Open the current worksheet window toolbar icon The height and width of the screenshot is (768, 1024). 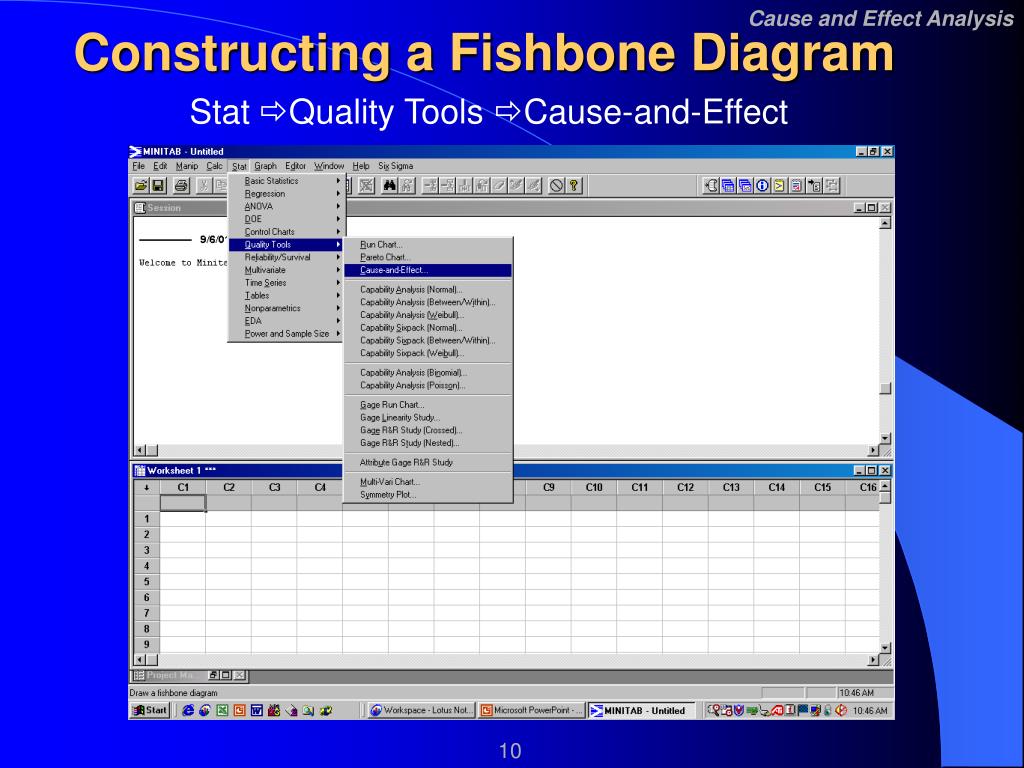pos(728,185)
